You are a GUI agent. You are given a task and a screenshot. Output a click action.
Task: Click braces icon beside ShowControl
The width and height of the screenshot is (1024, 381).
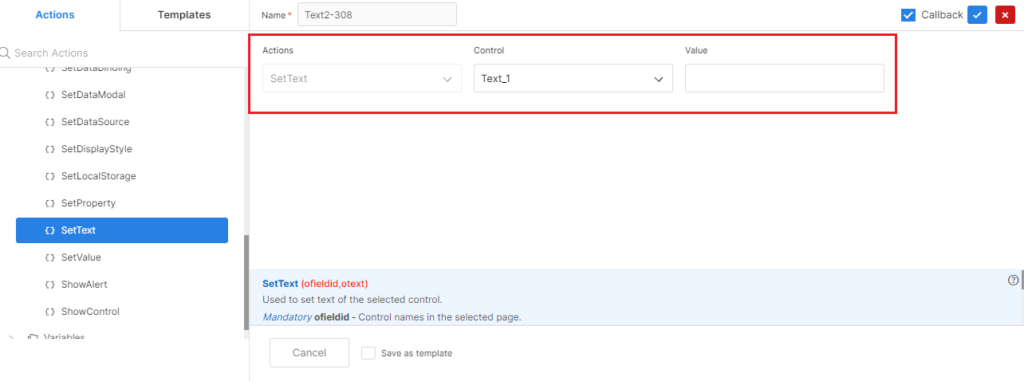(50, 312)
